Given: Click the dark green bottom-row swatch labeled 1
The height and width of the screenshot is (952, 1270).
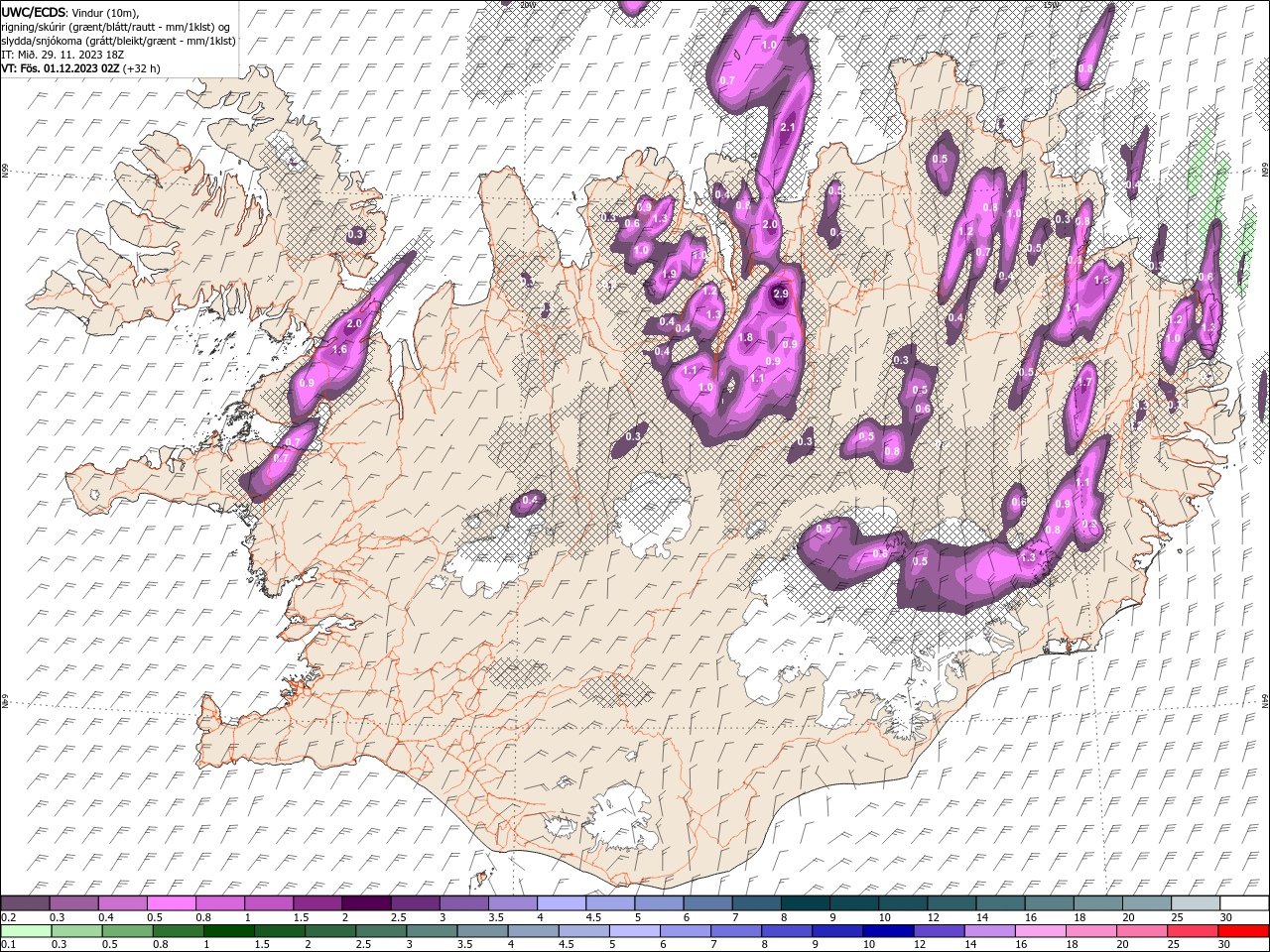Looking at the screenshot, I should click(229, 931).
